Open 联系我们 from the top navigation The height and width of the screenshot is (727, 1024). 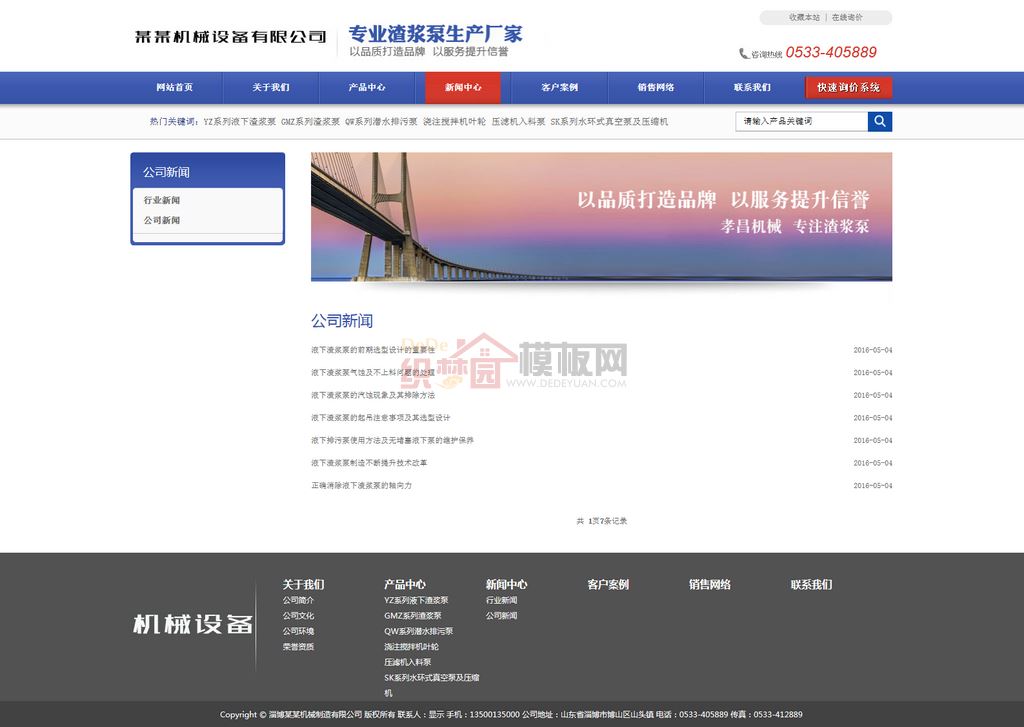coord(752,88)
